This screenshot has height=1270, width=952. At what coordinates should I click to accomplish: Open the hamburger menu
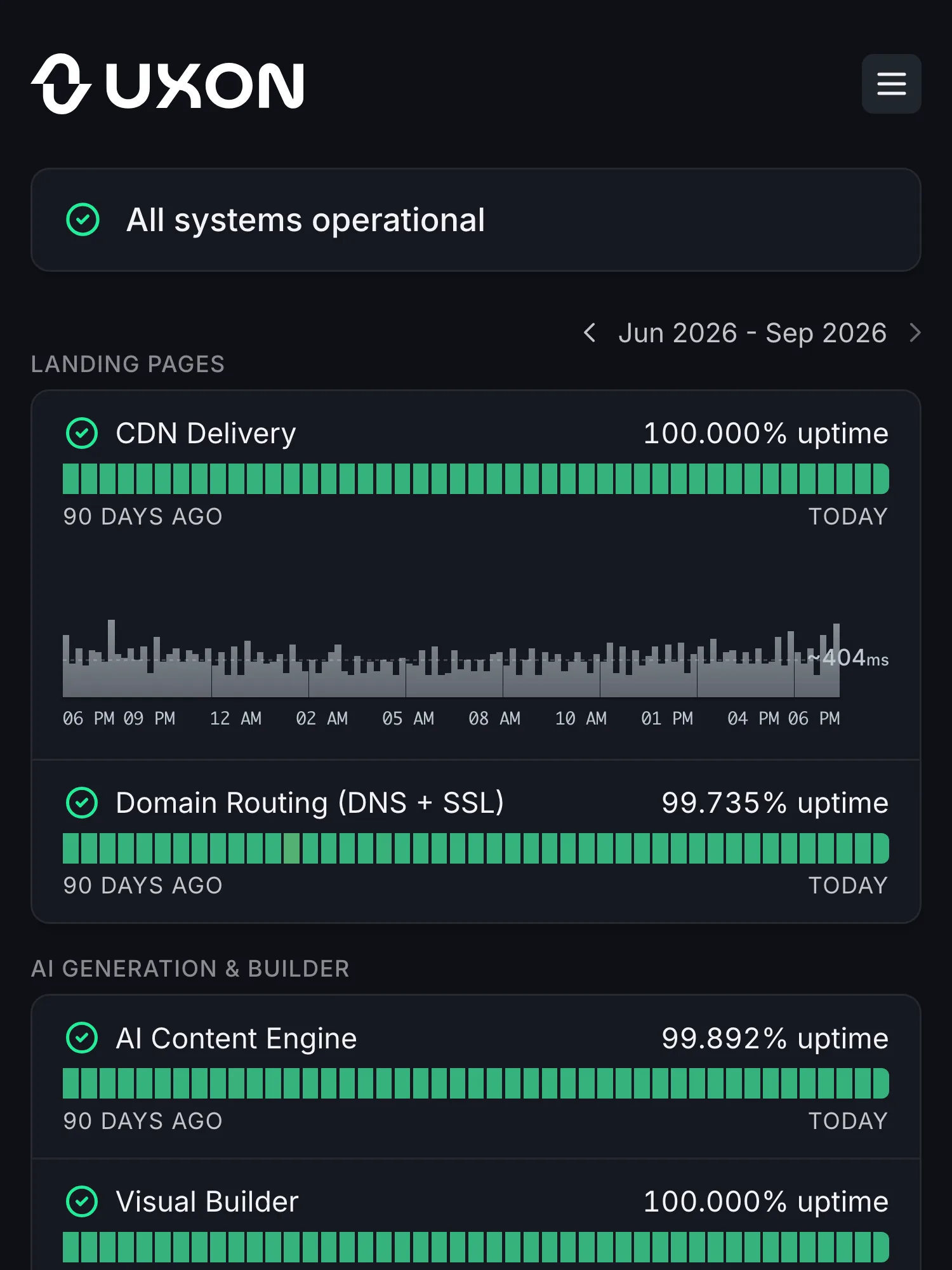point(891,84)
